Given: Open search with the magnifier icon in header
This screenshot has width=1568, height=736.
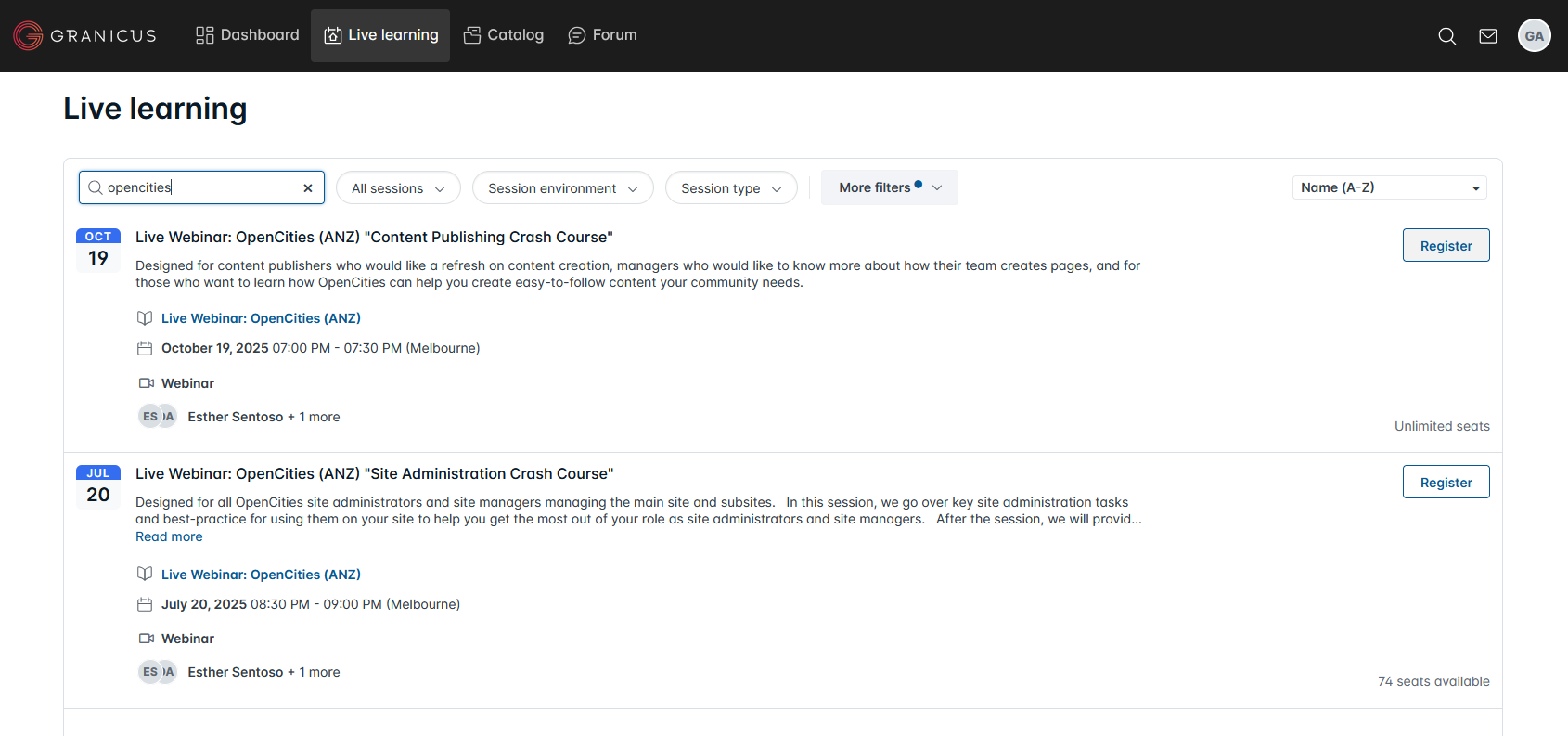Looking at the screenshot, I should [x=1447, y=36].
